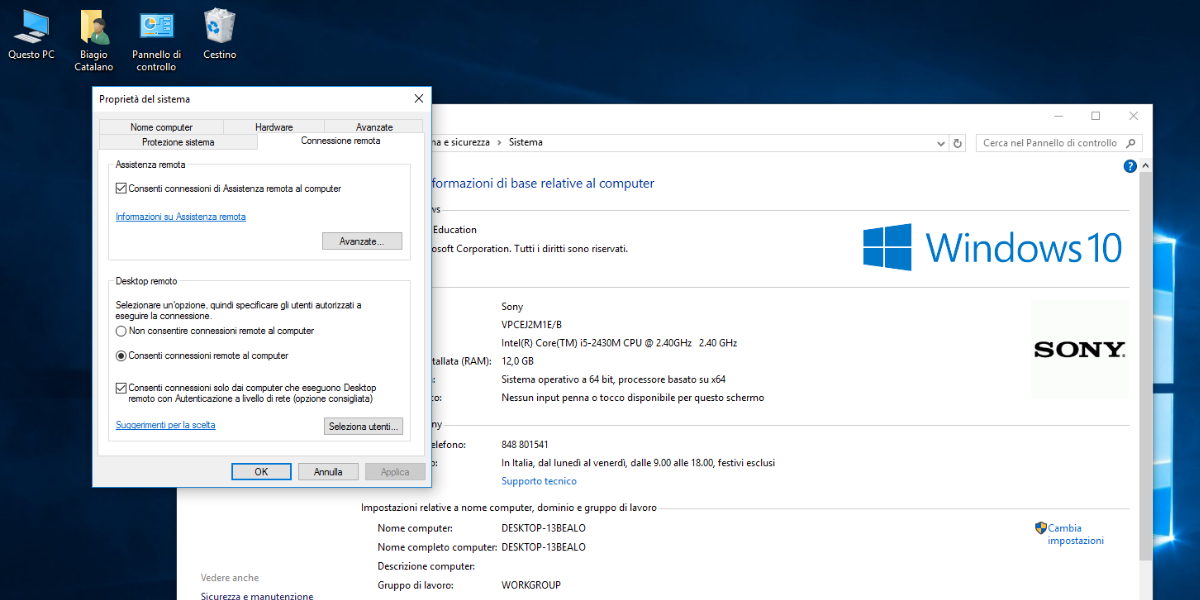Click the 12,0 GB RAM value
Screen dimensions: 1200x600
click(x=517, y=361)
